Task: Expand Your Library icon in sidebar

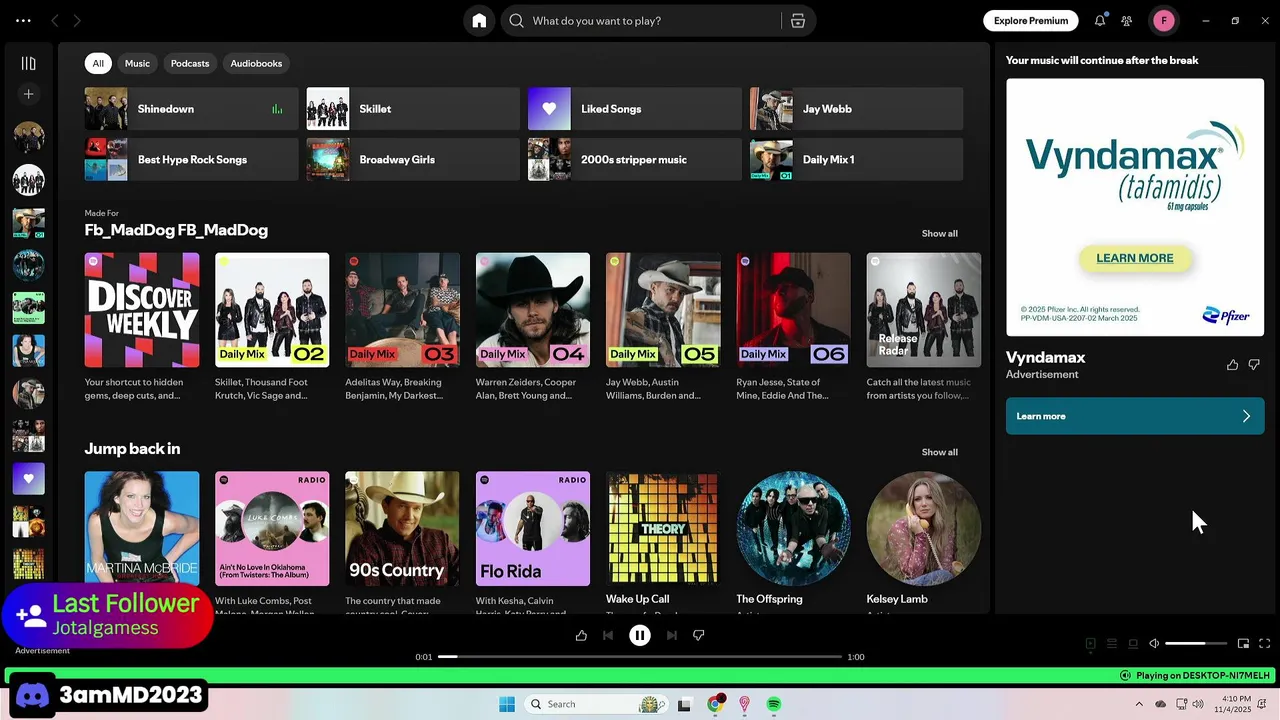Action: (29, 63)
